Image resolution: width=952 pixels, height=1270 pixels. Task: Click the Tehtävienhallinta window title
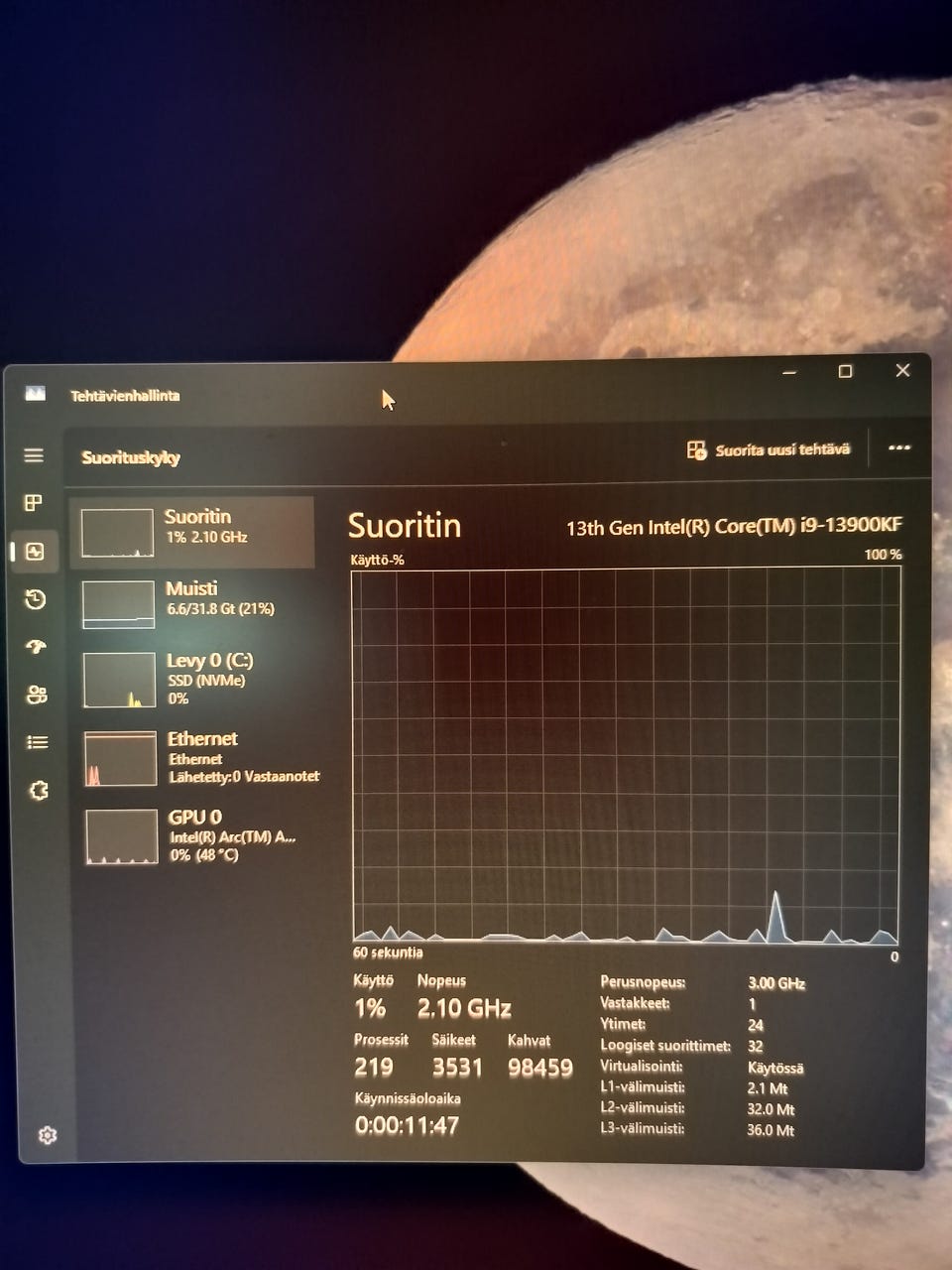click(125, 396)
